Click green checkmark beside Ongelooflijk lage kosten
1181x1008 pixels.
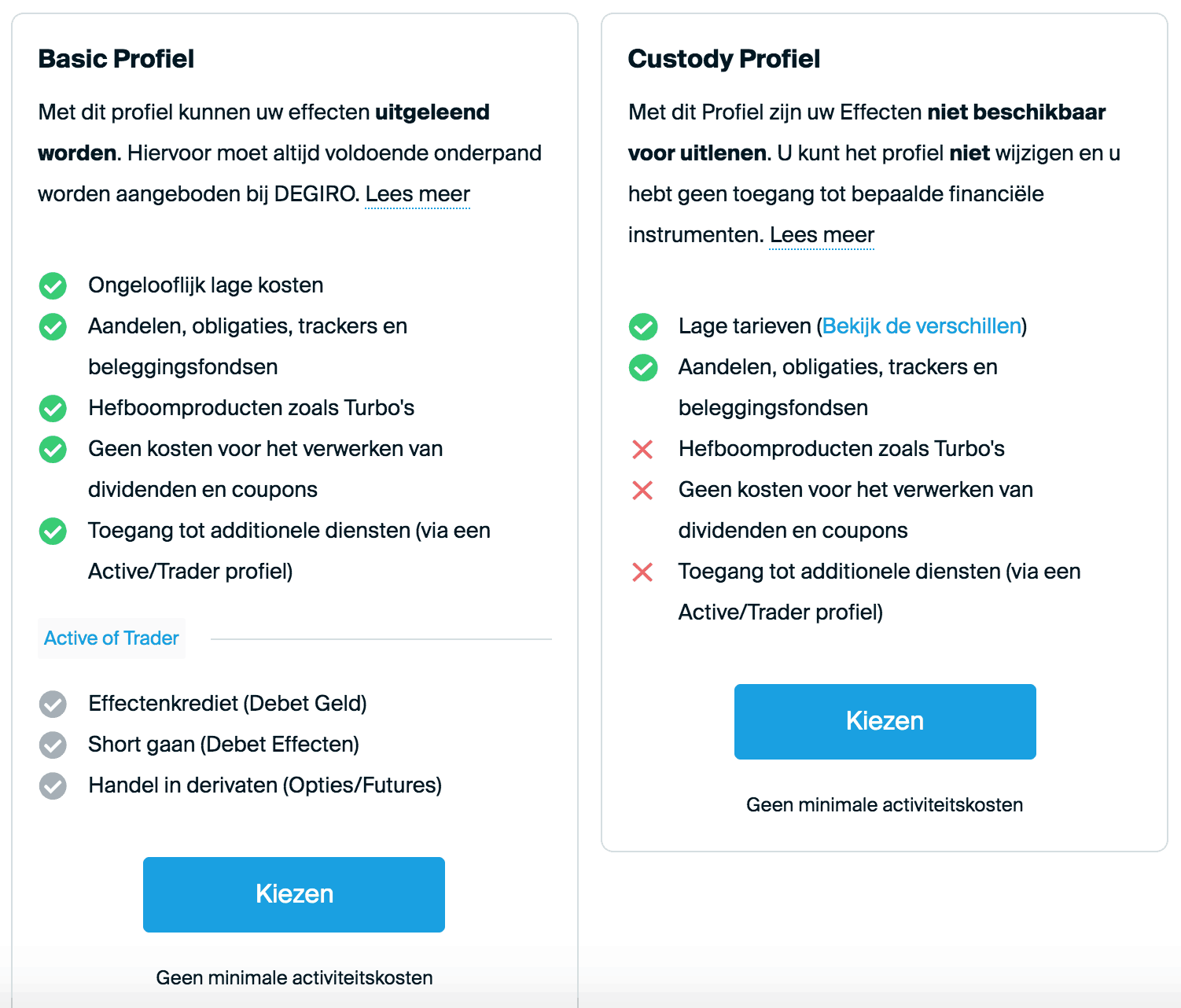pos(53,286)
